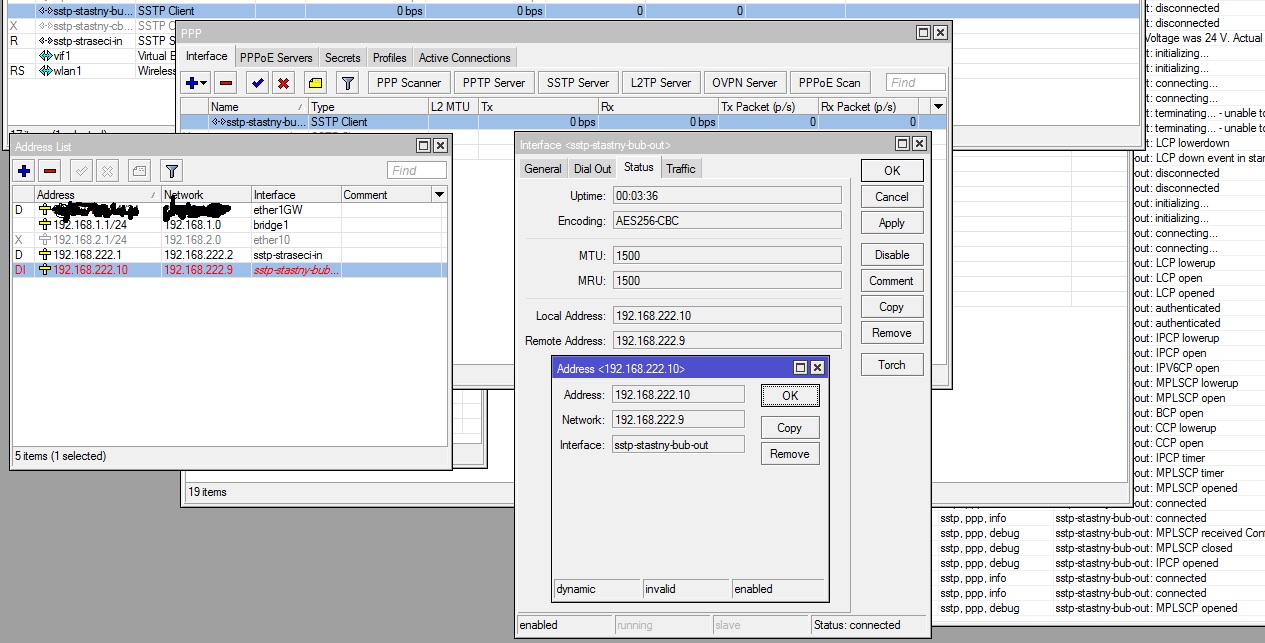Open the Traffic tab in interface dialog

pyautogui.click(x=681, y=168)
